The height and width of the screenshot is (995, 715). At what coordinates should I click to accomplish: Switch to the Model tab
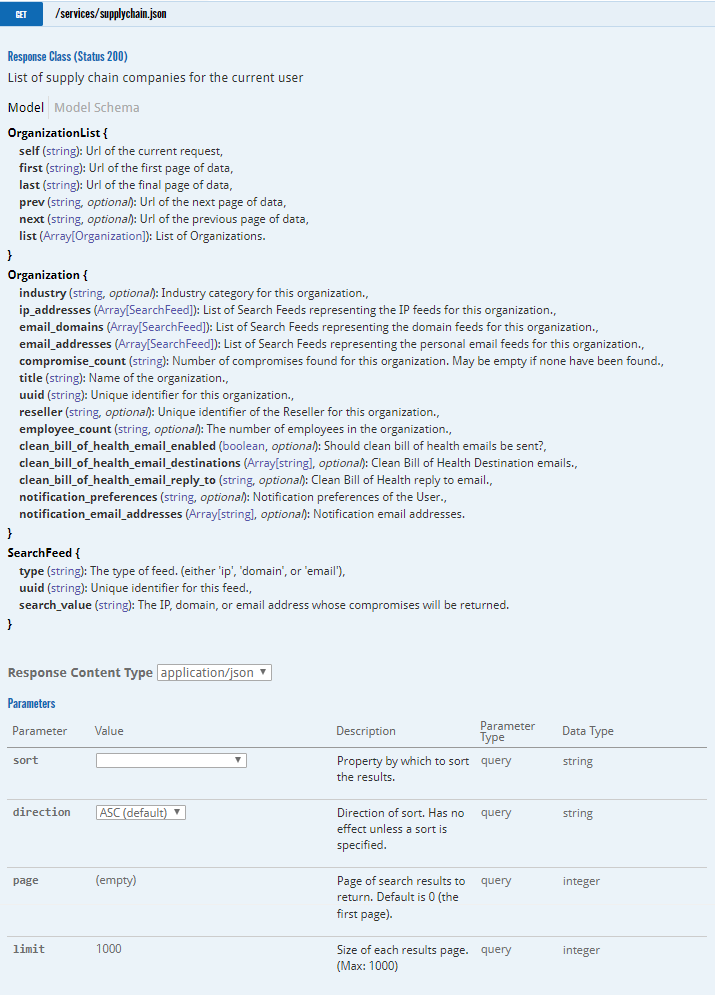pyautogui.click(x=25, y=107)
